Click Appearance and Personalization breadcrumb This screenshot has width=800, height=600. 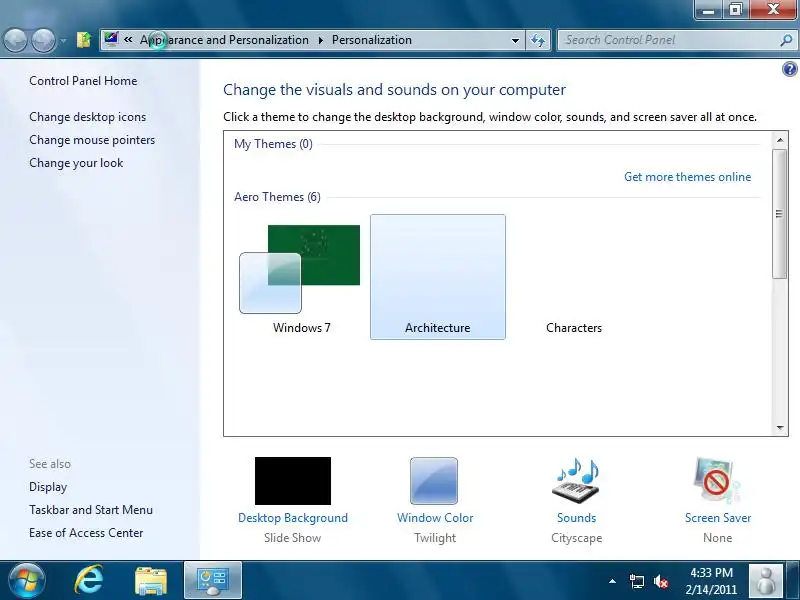[224, 40]
